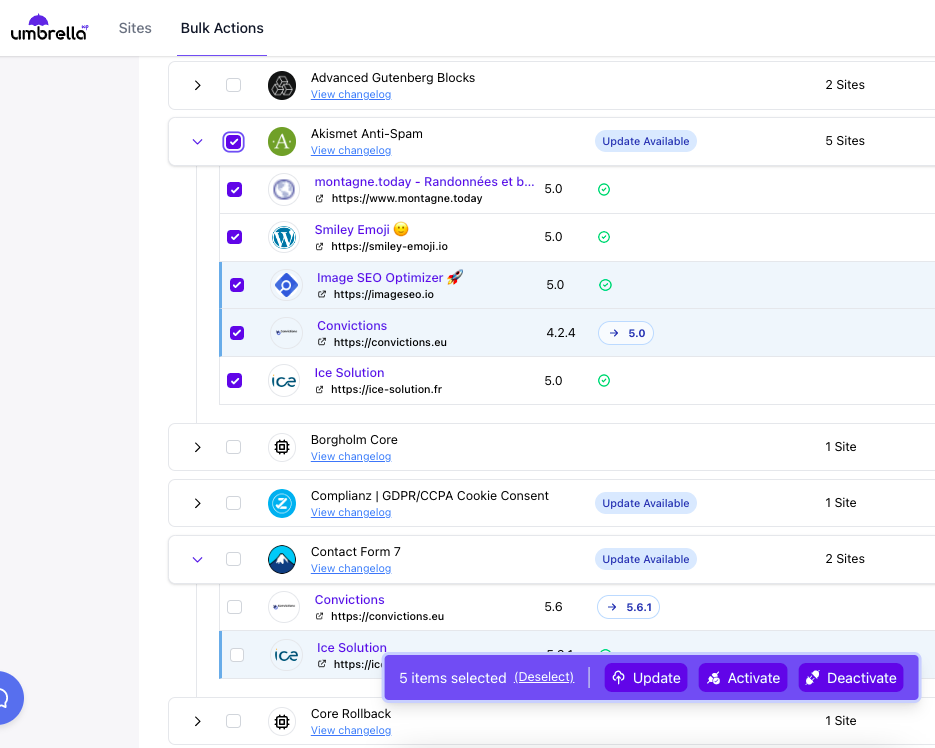
Task: Click the Update button in selection bar
Action: 646,678
